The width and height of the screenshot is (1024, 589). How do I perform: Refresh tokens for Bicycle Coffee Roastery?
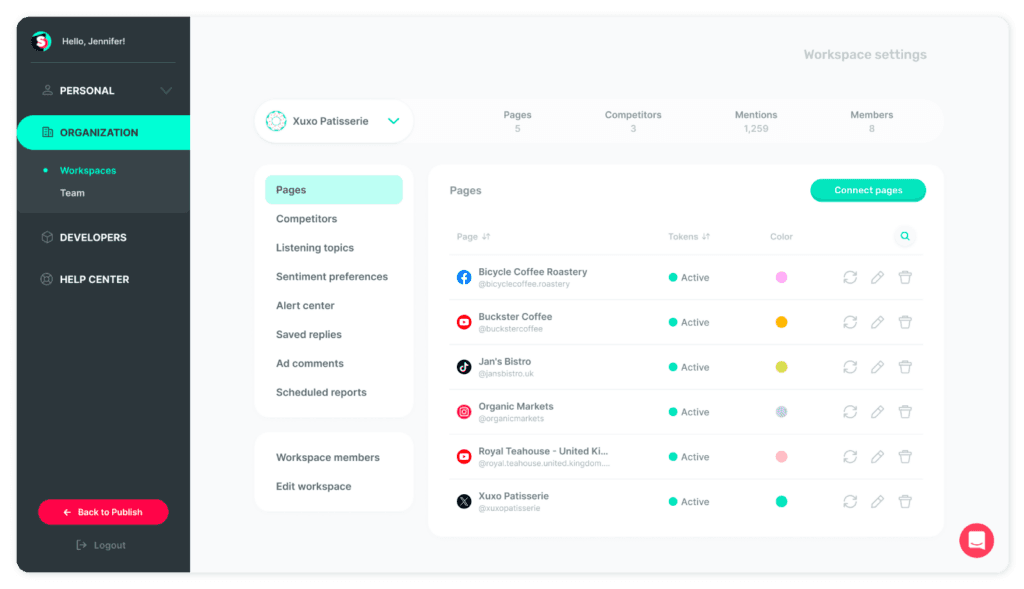tap(850, 278)
